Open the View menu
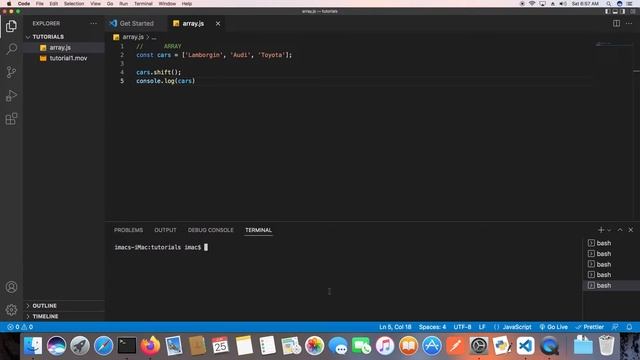Screen dimensions: 640x360 pyautogui.click(x=96, y=4)
